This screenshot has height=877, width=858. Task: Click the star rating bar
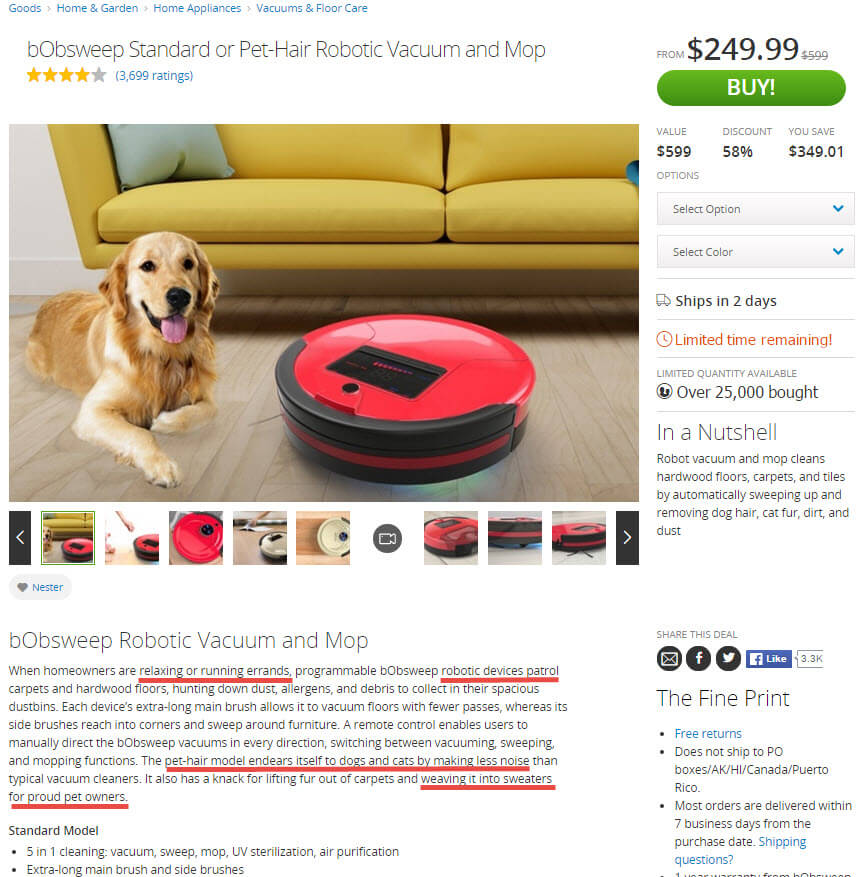point(67,75)
